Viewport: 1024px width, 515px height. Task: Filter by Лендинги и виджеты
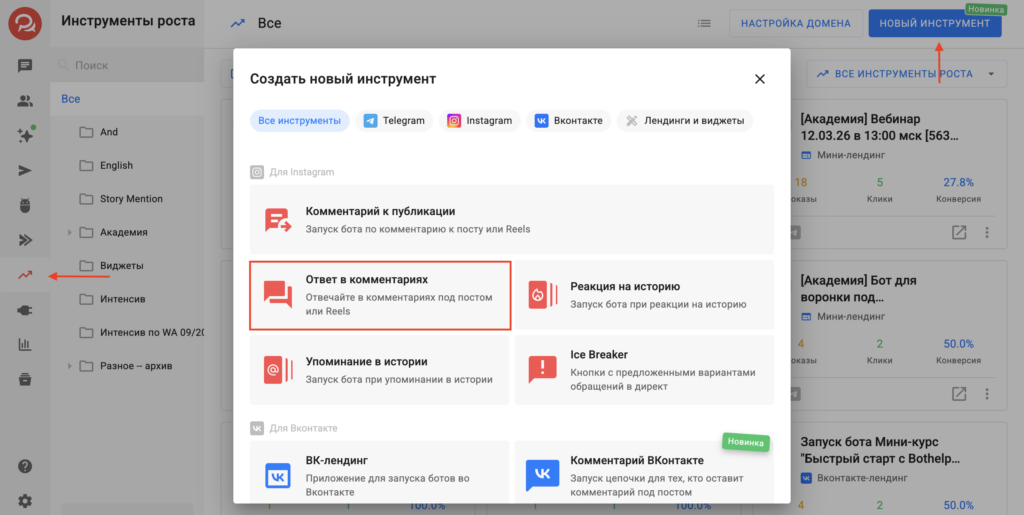[685, 121]
